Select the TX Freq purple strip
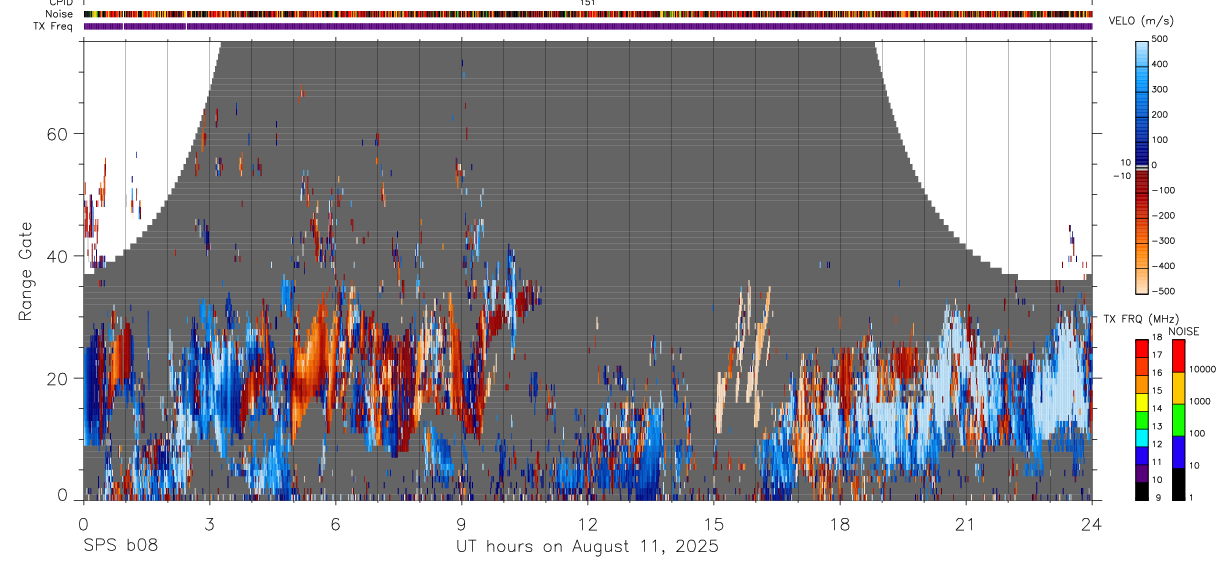The image size is (1228, 567). pos(588,26)
